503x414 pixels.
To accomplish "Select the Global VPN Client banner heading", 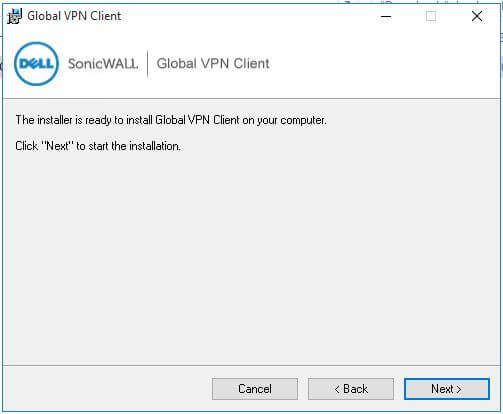I will tap(213, 63).
